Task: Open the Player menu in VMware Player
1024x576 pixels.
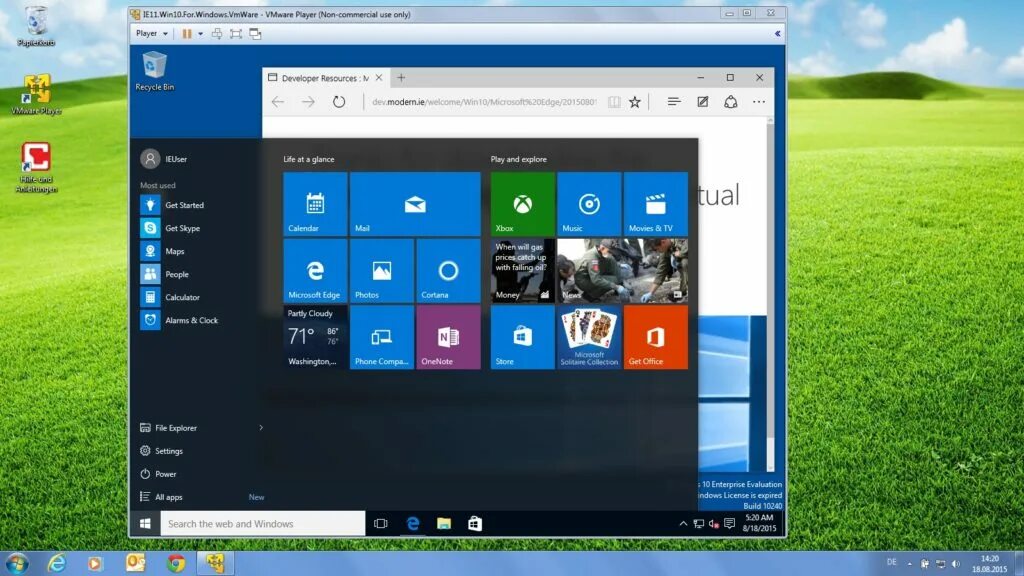Action: [x=148, y=33]
